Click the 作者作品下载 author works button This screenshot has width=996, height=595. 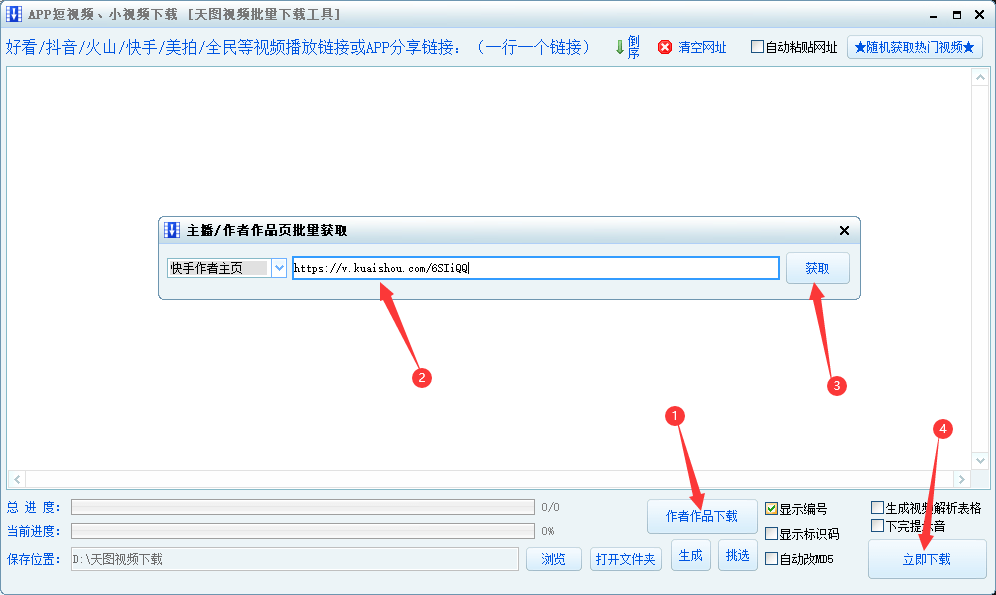(x=703, y=517)
